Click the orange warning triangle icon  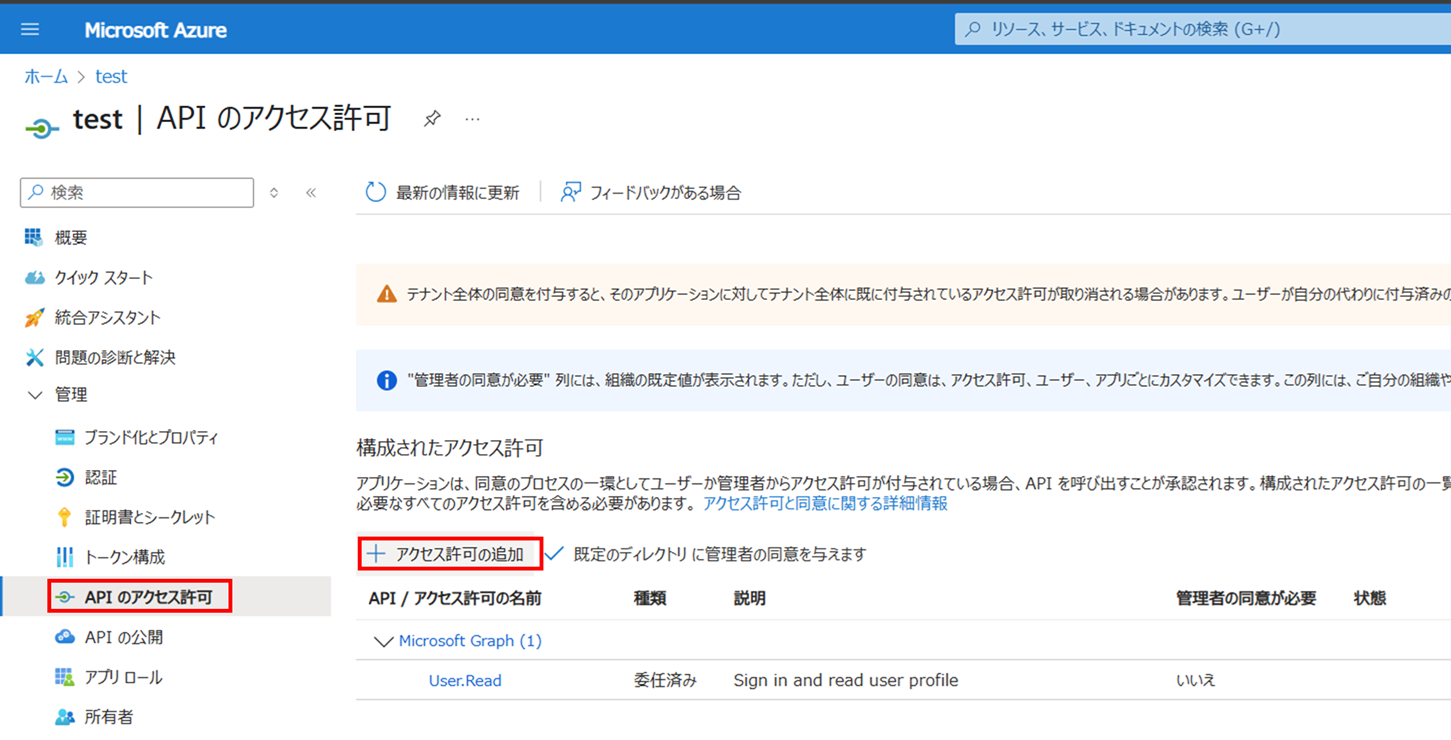(x=386, y=294)
